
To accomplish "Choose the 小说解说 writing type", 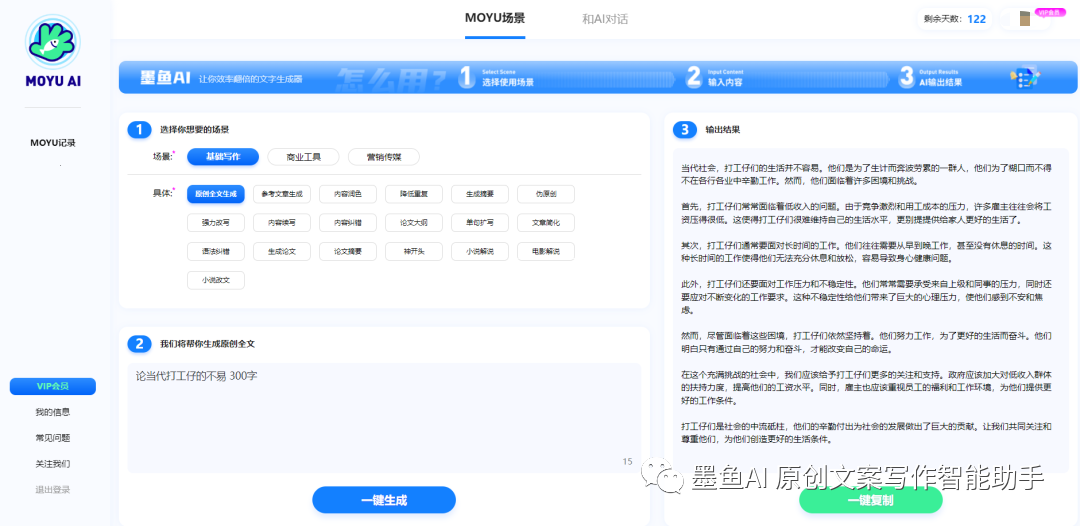I will click(480, 251).
